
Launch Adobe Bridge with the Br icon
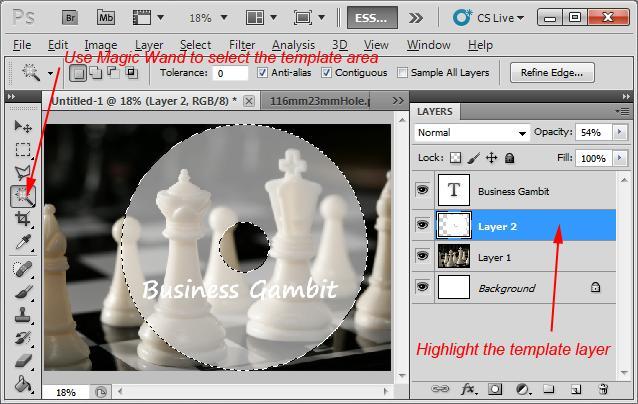pyautogui.click(x=70, y=18)
